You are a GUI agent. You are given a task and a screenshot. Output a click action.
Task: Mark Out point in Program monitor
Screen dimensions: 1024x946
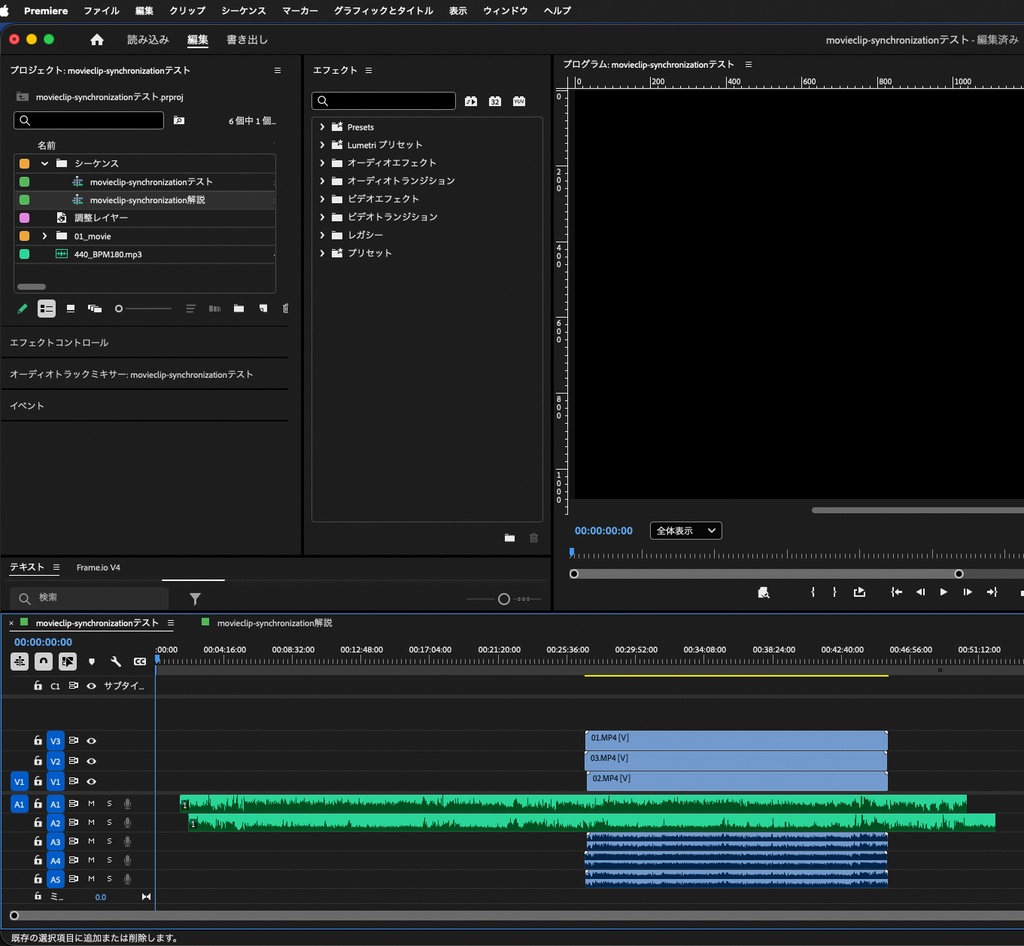(x=835, y=592)
